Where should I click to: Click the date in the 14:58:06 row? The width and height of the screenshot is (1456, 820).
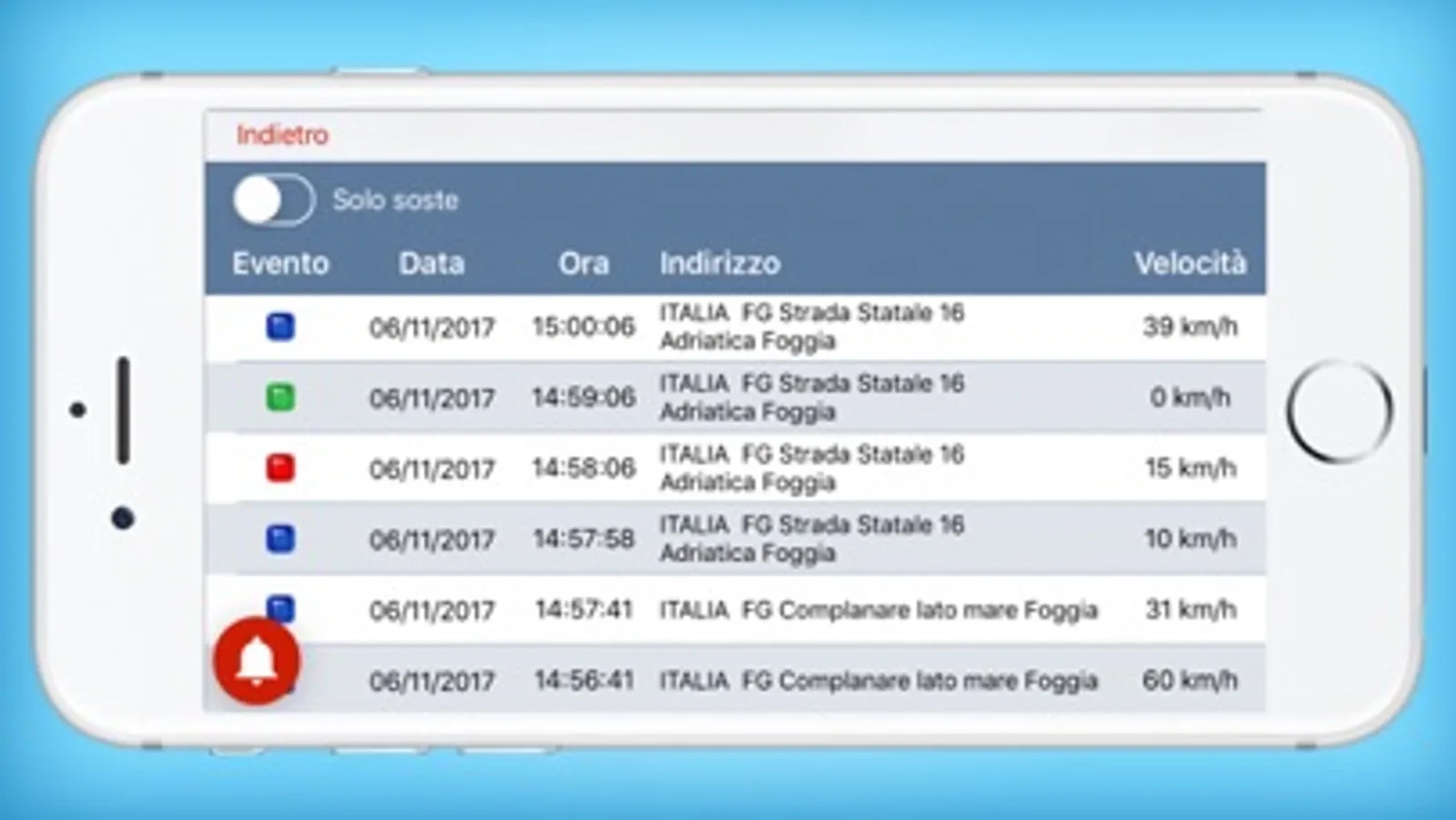pos(432,469)
